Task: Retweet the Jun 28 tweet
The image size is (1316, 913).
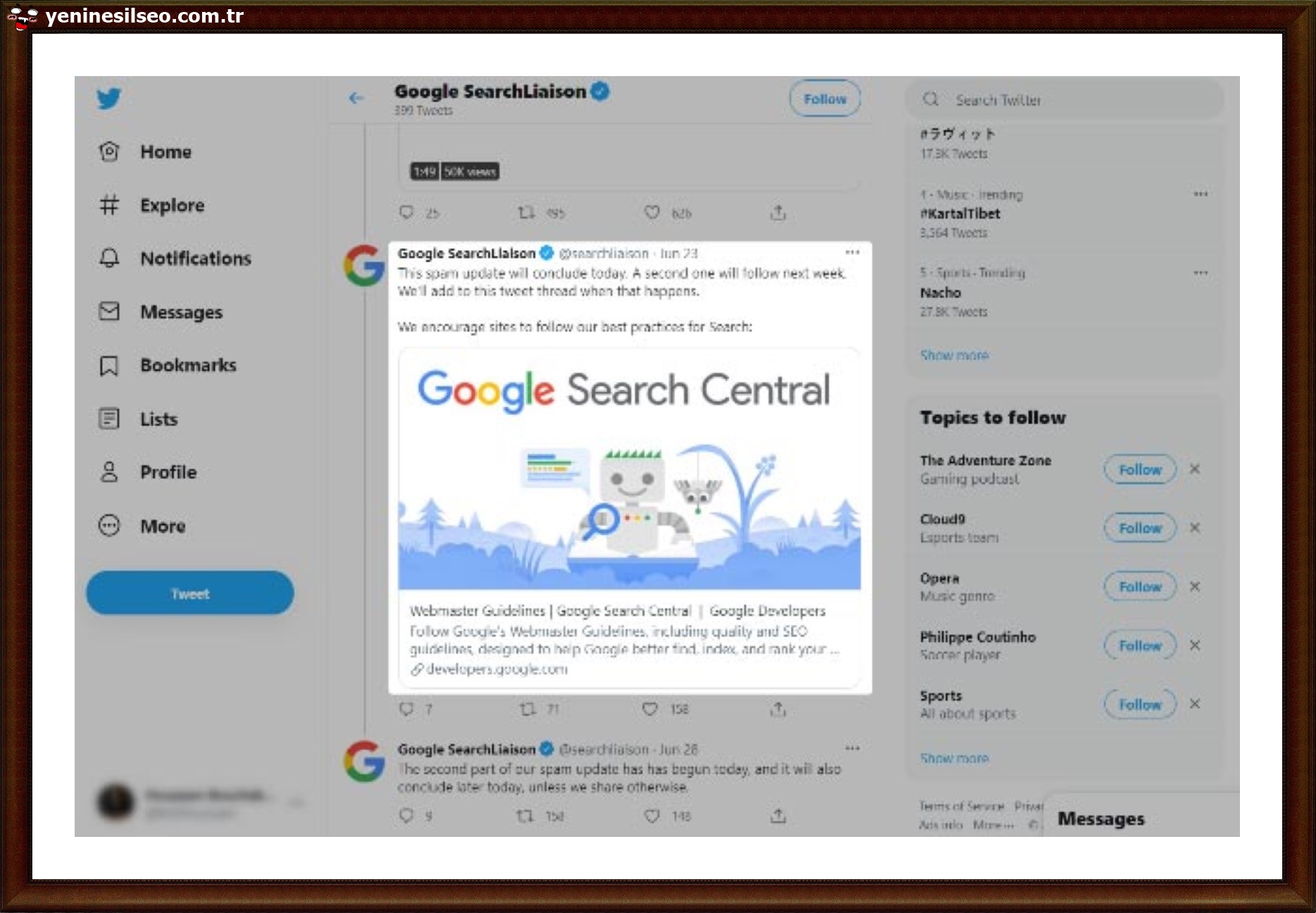Action: [x=525, y=815]
